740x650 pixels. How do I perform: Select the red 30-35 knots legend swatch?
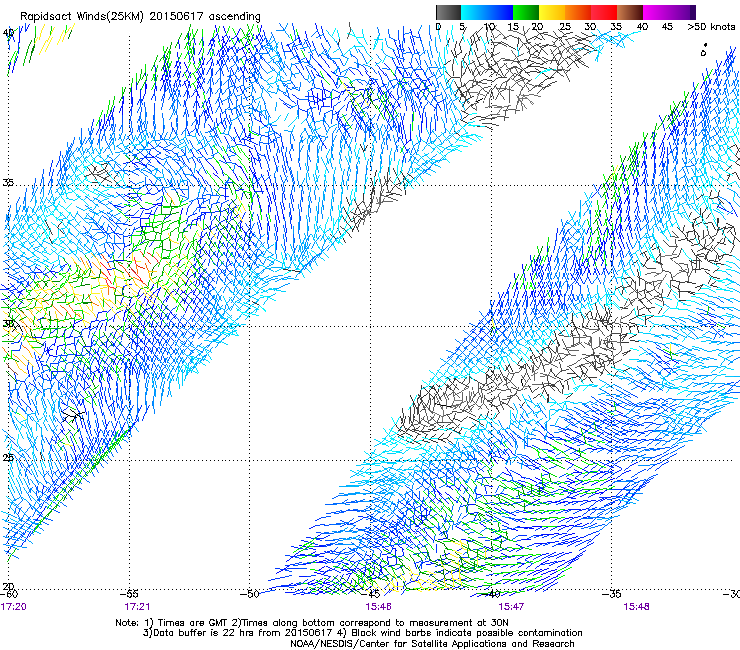pos(604,12)
